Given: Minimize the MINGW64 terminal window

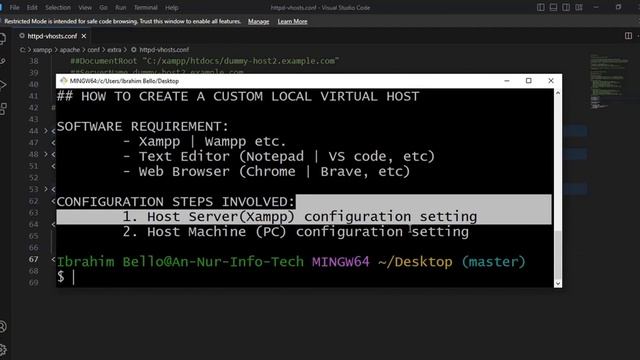Looking at the screenshot, I should (507, 81).
